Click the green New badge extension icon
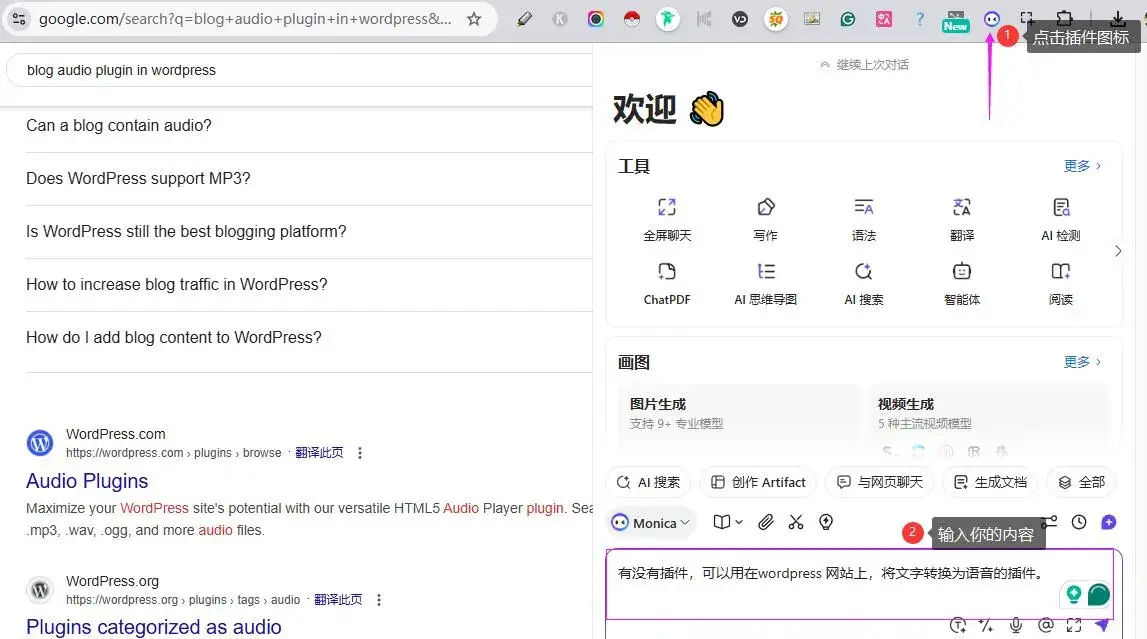Viewport: 1147px width, 639px height. [x=955, y=20]
